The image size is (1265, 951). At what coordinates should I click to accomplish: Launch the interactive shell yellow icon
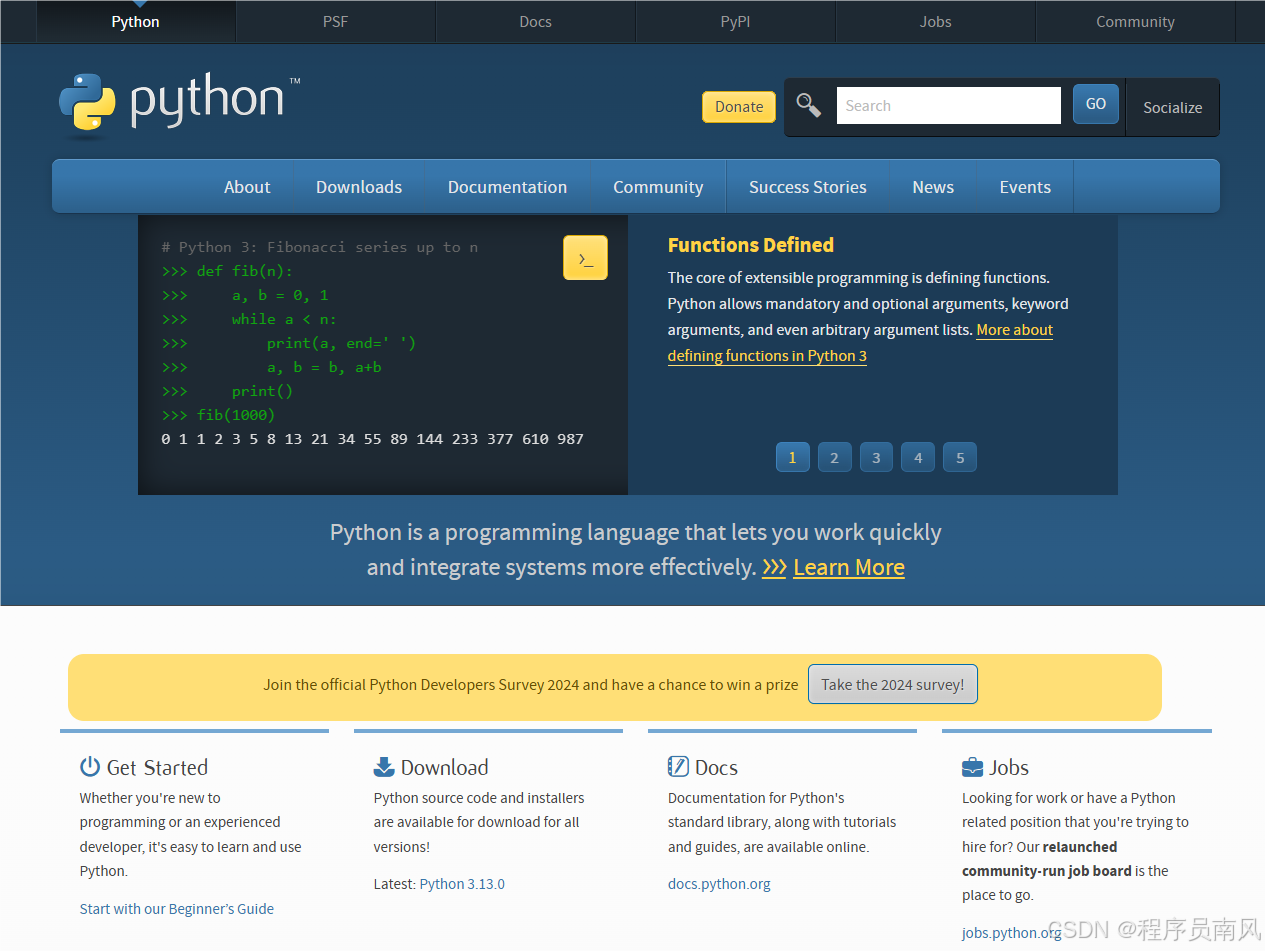tap(585, 258)
